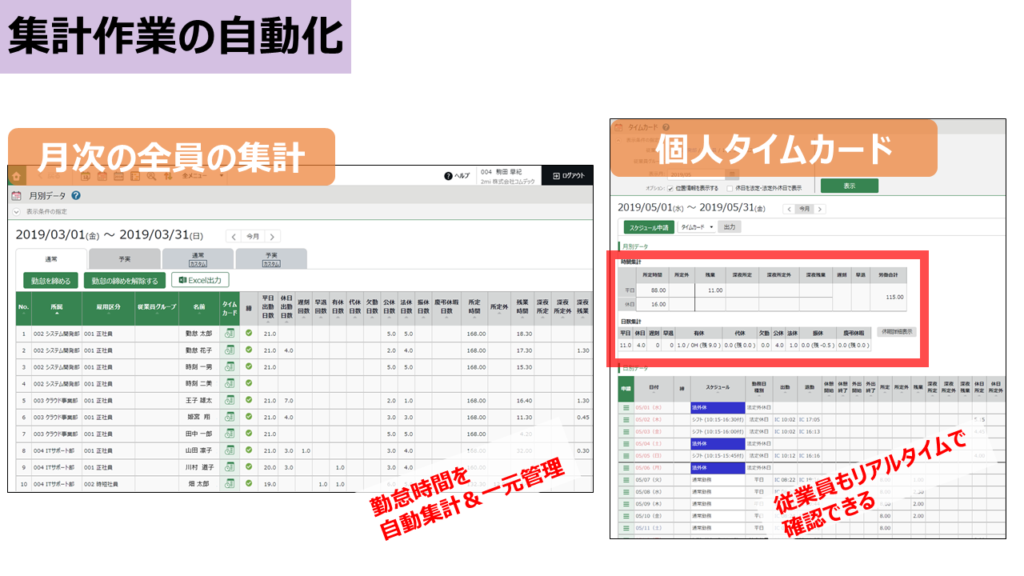Click help question icon beside 月別データ title
Viewport: 1024px width, 576px height.
click(76, 195)
